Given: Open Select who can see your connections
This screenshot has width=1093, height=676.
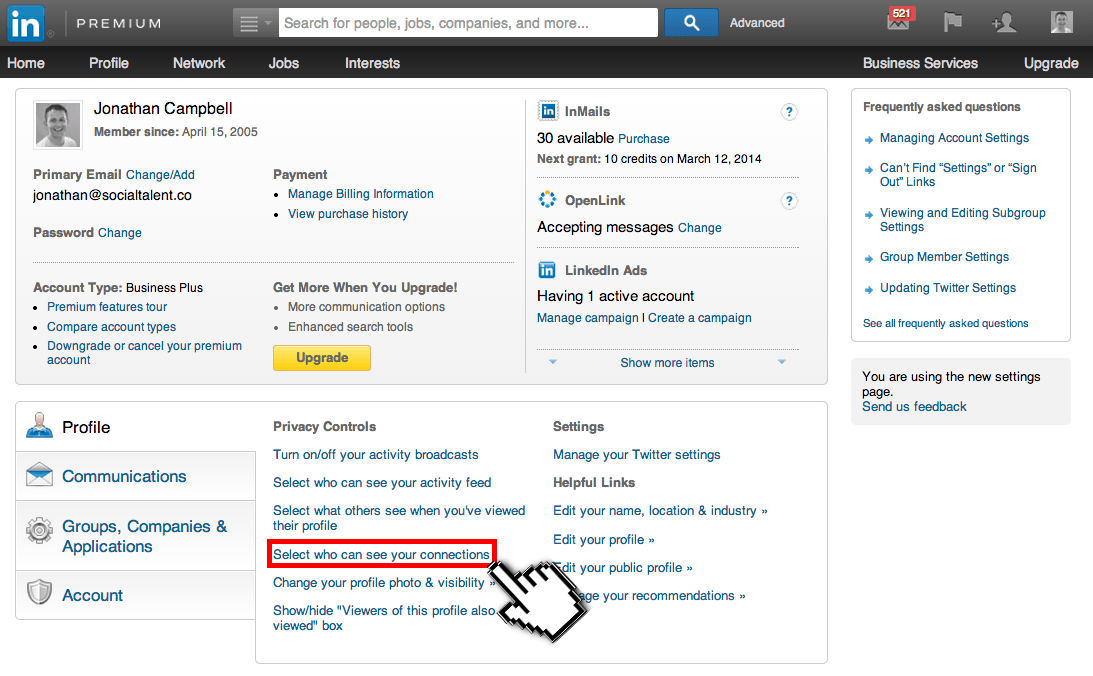Looking at the screenshot, I should [x=381, y=554].
